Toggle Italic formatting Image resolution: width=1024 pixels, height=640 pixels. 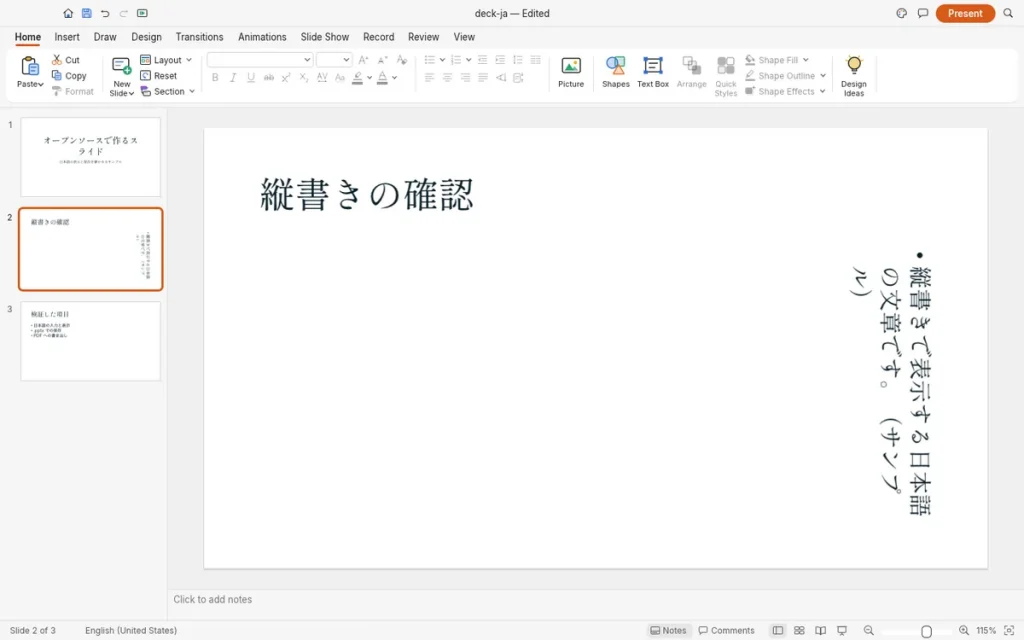[232, 77]
